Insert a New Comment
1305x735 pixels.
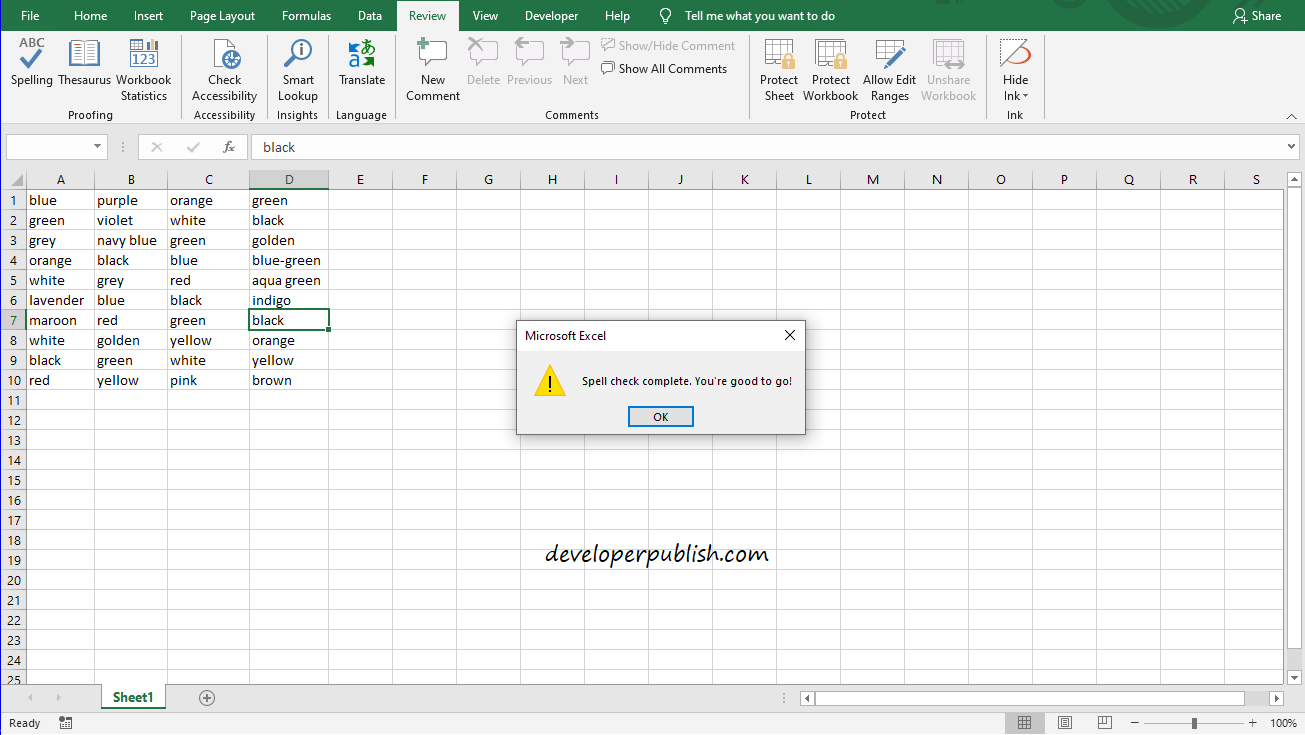pyautogui.click(x=432, y=70)
